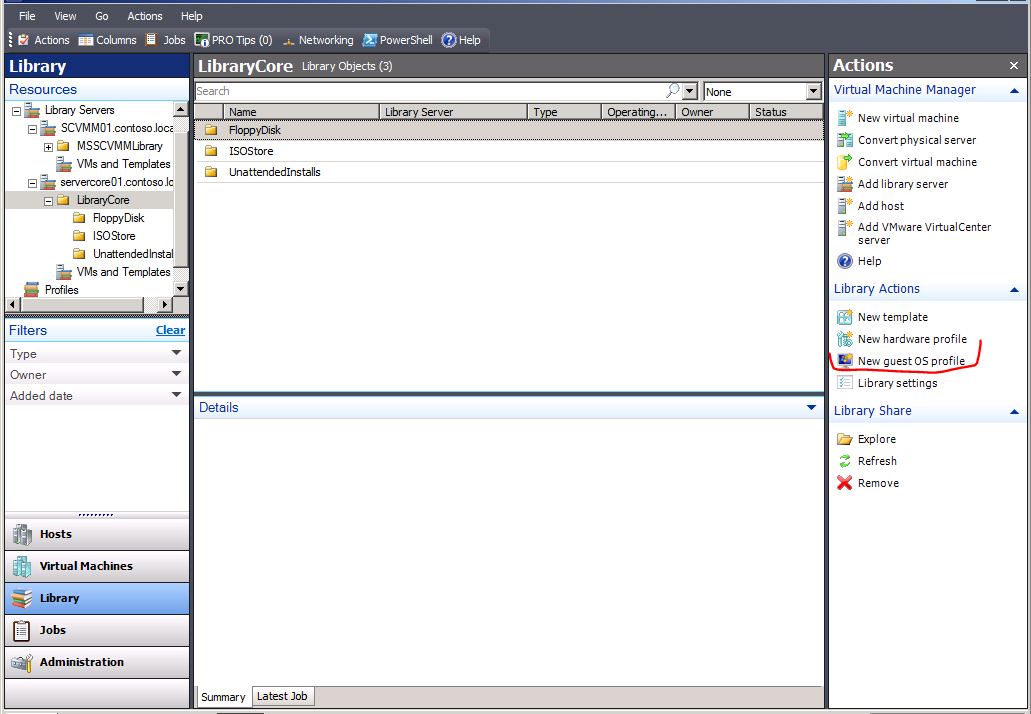Select UnattendedInstalls row in list
Screen dimensions: 1031x714
508,172
